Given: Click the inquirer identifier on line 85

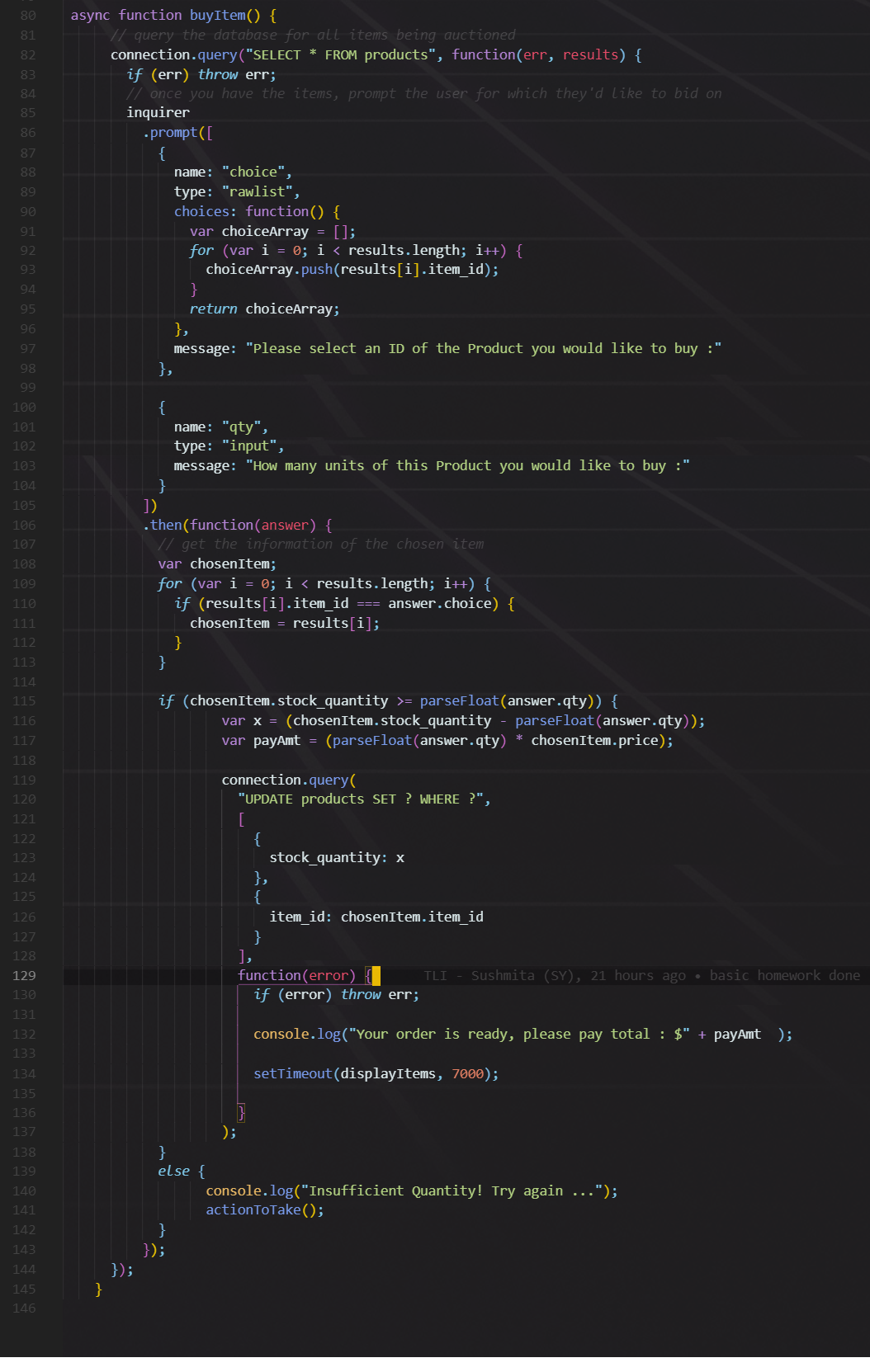Looking at the screenshot, I should pyautogui.click(x=158, y=112).
